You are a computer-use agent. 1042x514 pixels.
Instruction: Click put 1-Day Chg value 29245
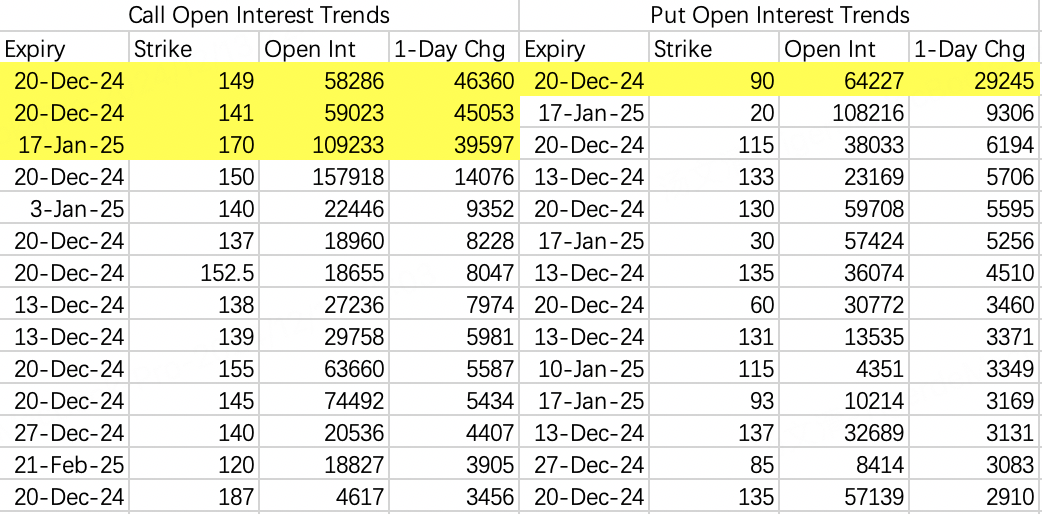pyautogui.click(x=974, y=81)
